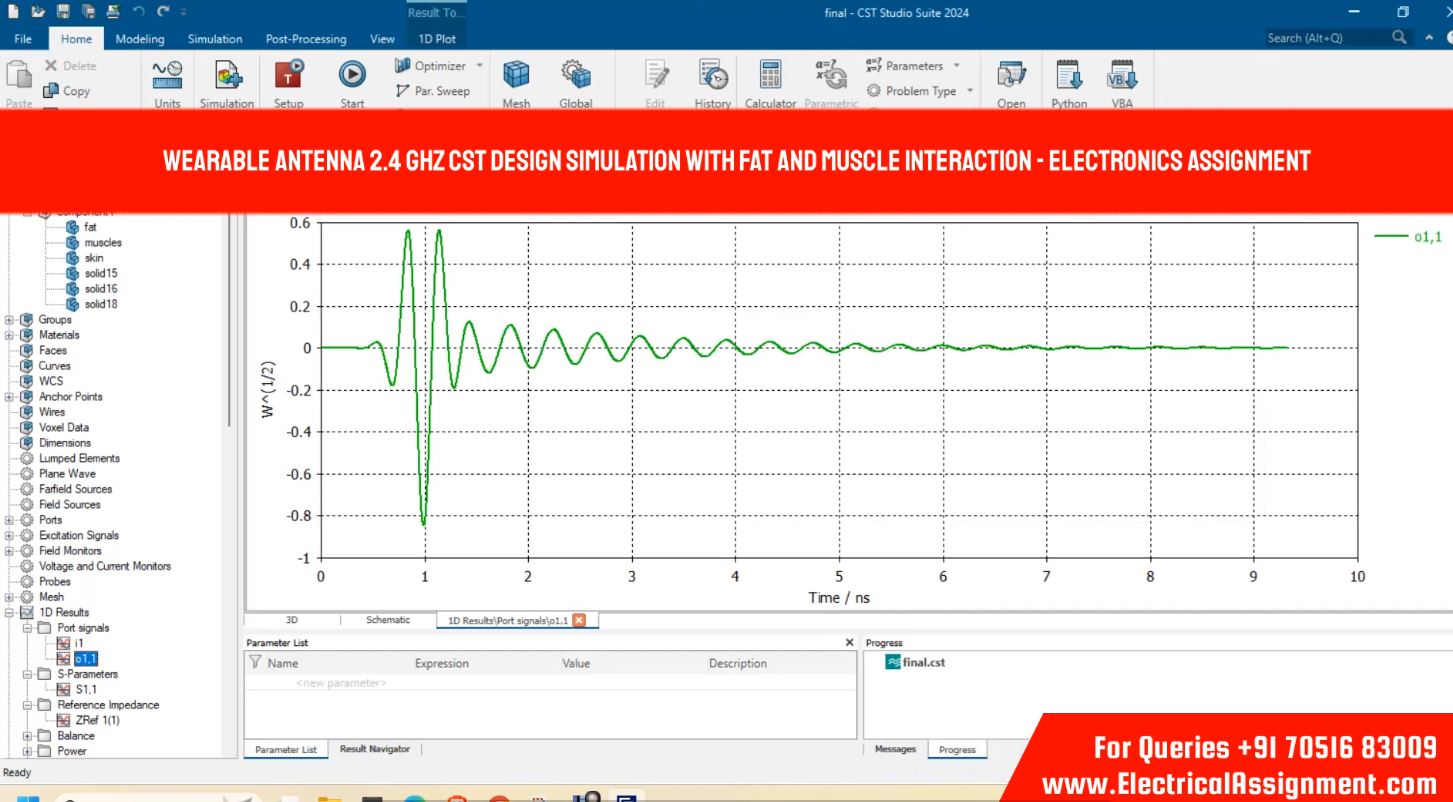Close the o1,1 port signals tab
This screenshot has width=1453, height=802.
pos(579,620)
